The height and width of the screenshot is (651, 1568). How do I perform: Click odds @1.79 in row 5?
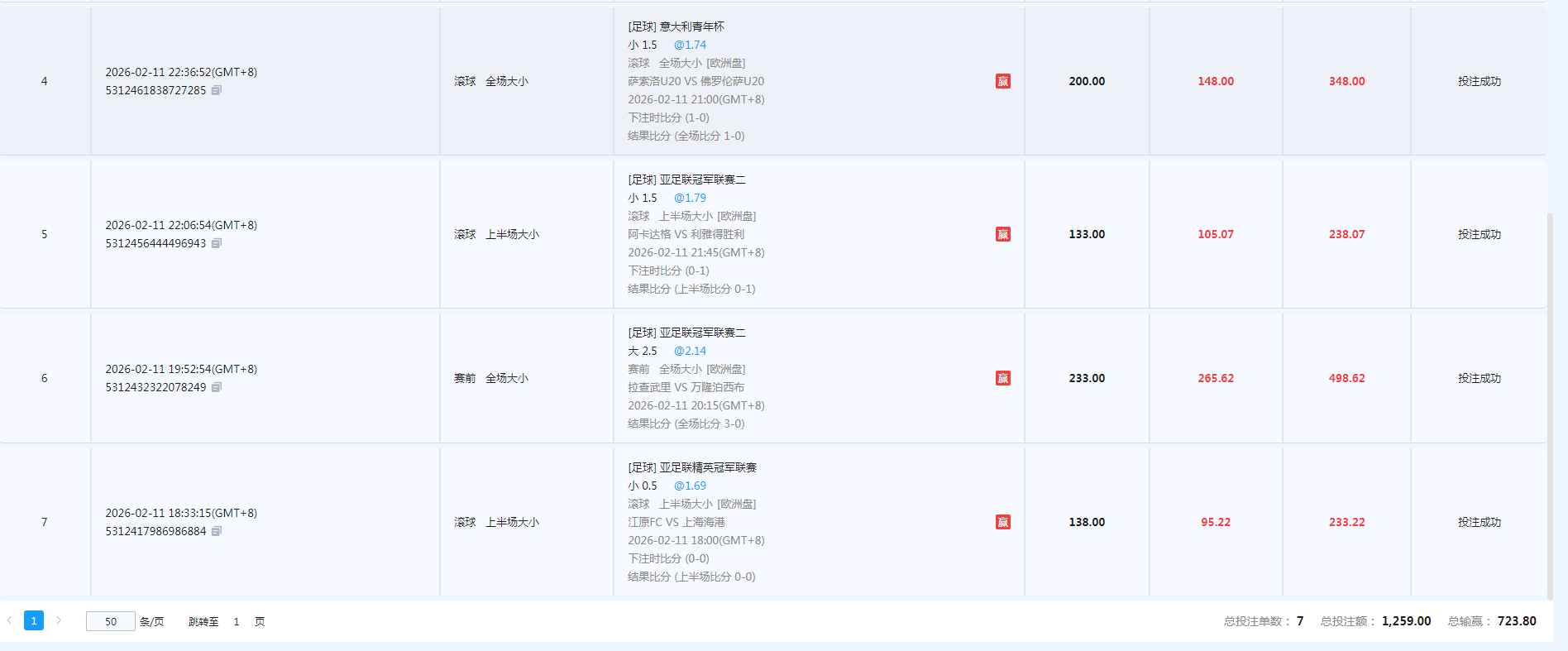[x=690, y=198]
